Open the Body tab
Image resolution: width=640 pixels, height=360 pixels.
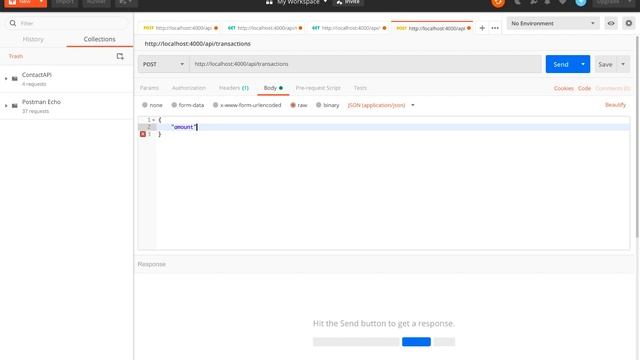273,88
